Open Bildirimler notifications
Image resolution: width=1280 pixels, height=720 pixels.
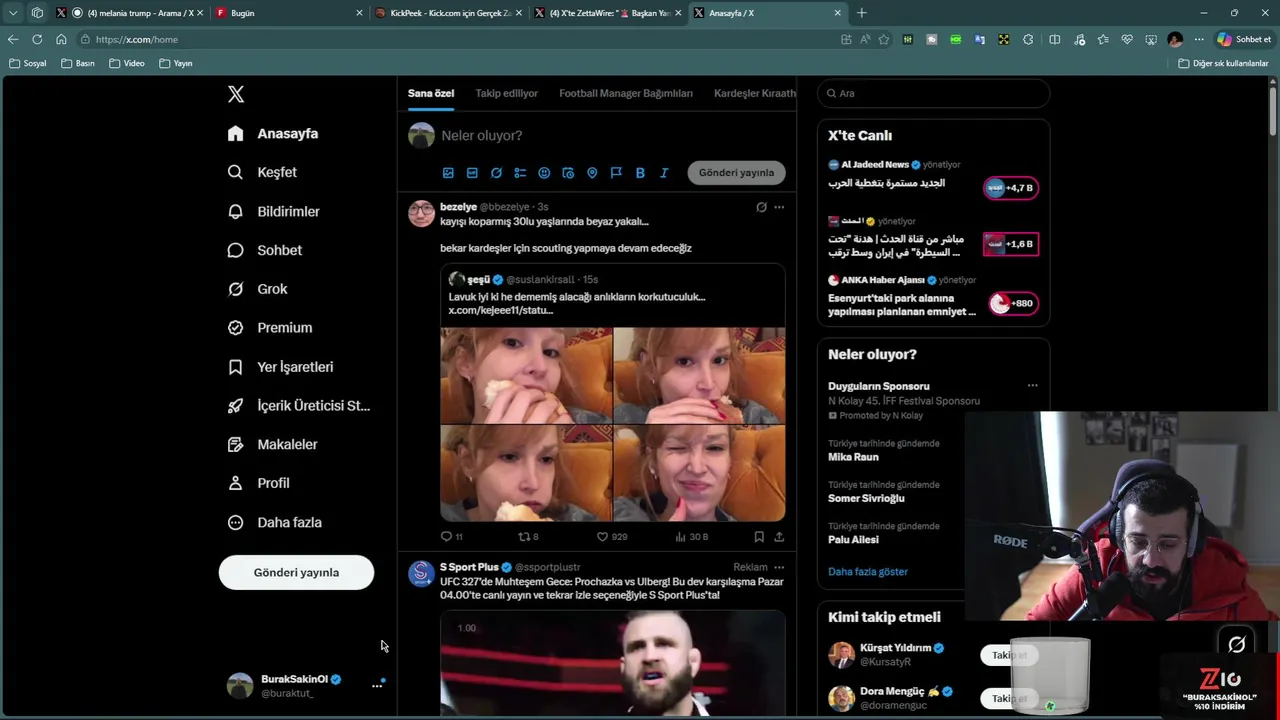(274, 211)
